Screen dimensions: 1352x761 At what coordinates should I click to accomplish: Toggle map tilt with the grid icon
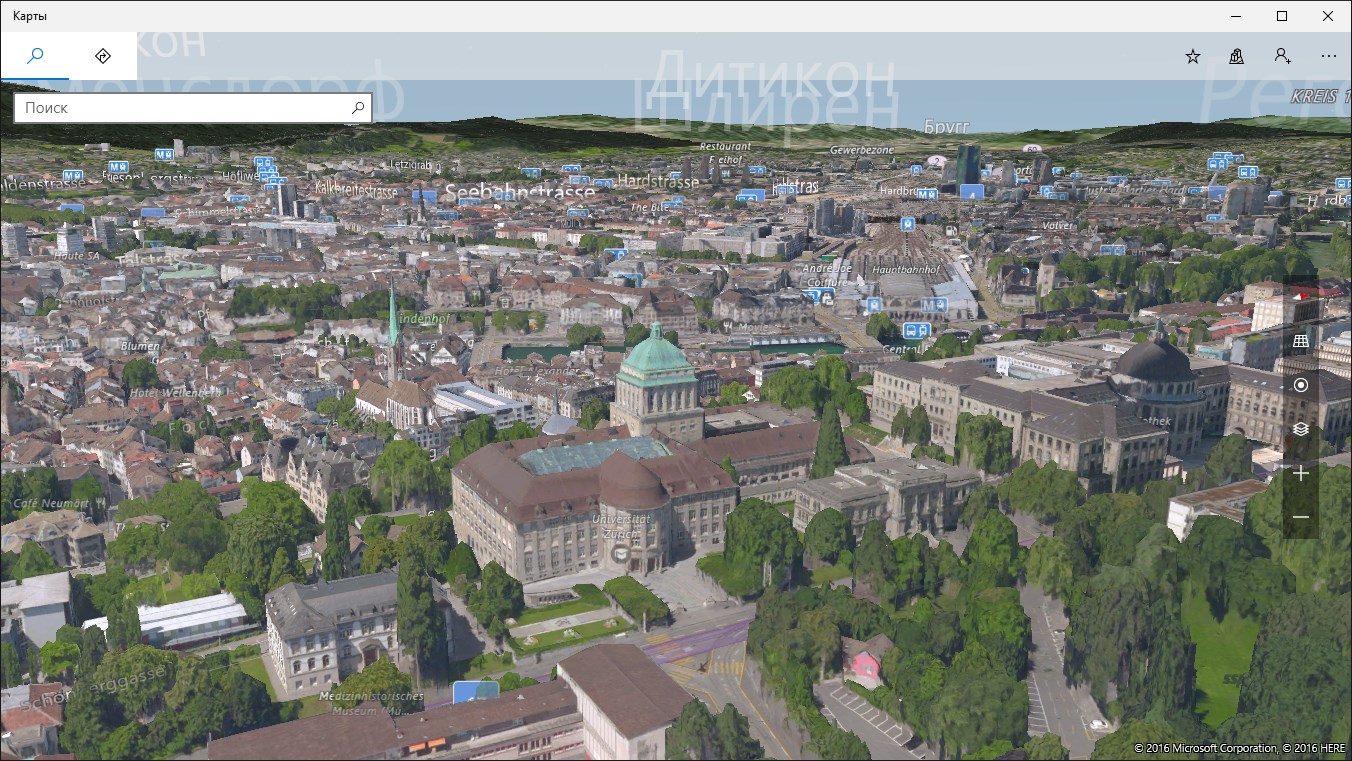click(1301, 341)
